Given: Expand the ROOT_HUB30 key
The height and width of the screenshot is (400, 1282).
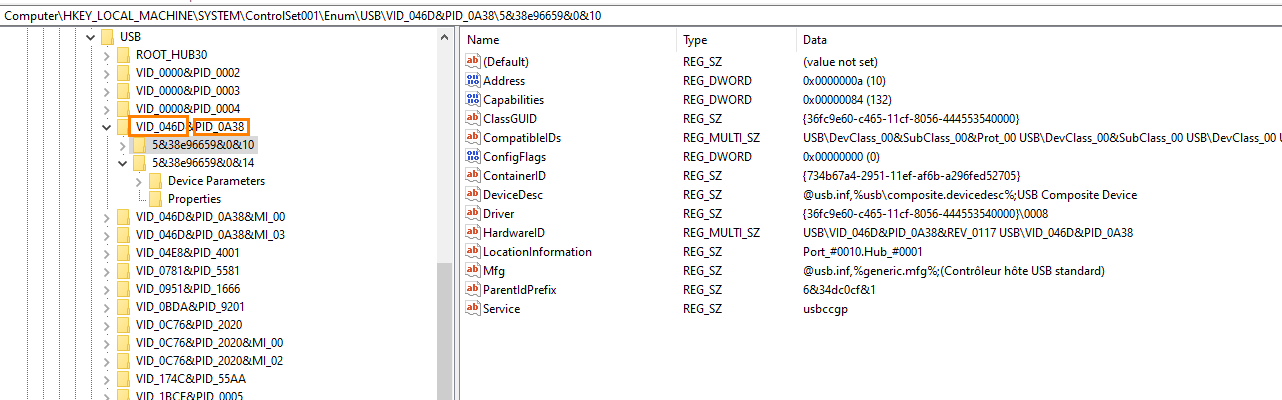Looking at the screenshot, I should pos(107,55).
